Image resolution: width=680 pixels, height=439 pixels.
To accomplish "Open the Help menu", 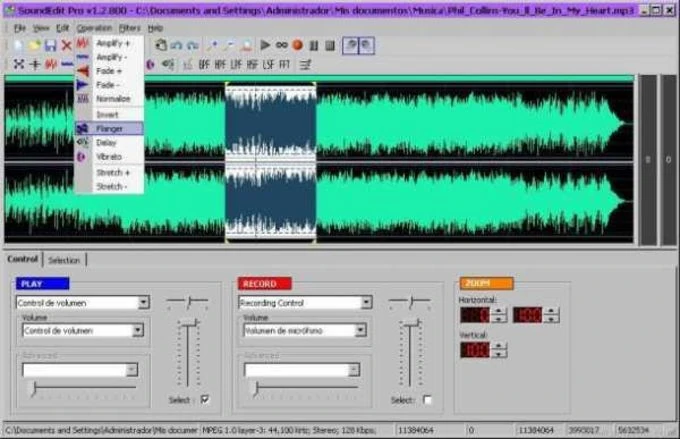I will [x=155, y=28].
